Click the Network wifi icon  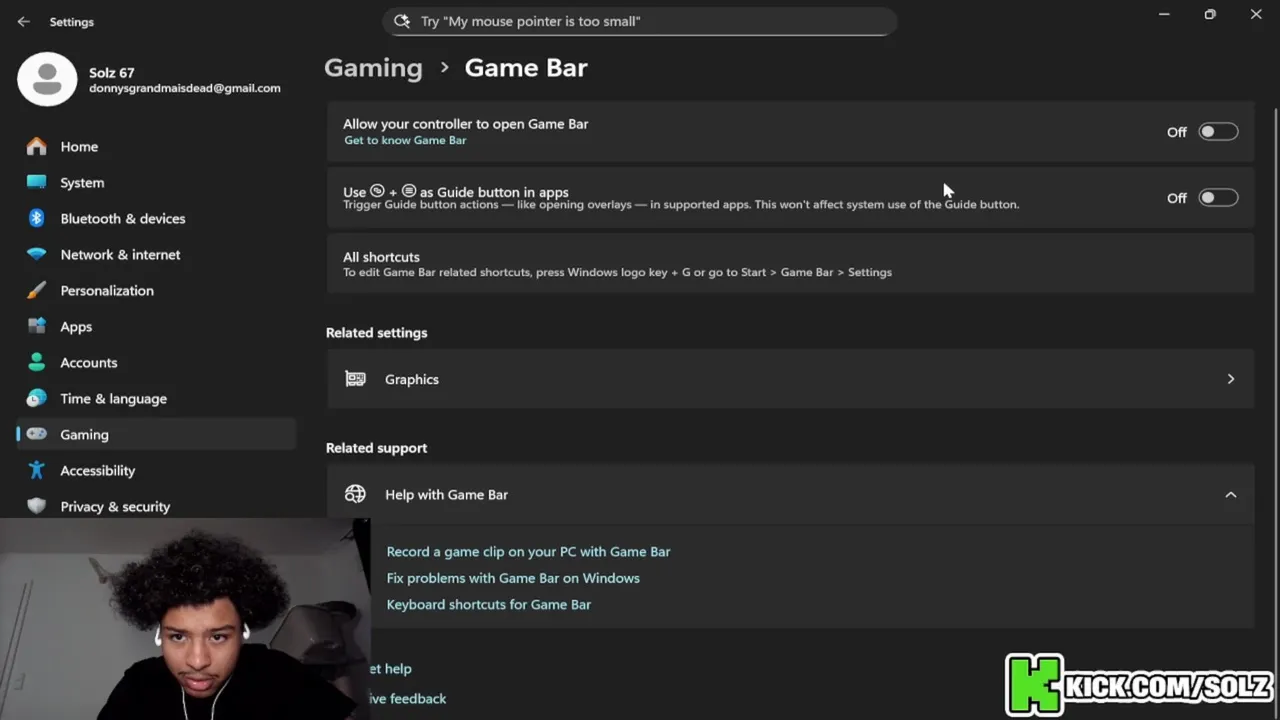pyautogui.click(x=37, y=254)
